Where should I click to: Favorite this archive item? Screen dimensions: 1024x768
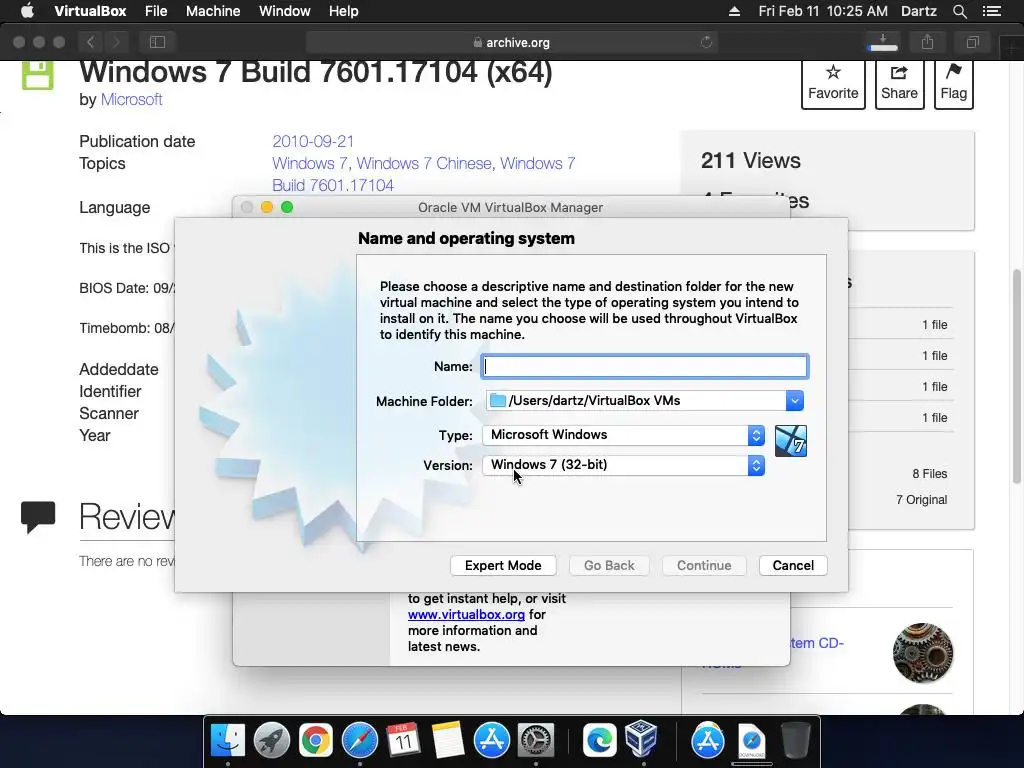click(833, 83)
